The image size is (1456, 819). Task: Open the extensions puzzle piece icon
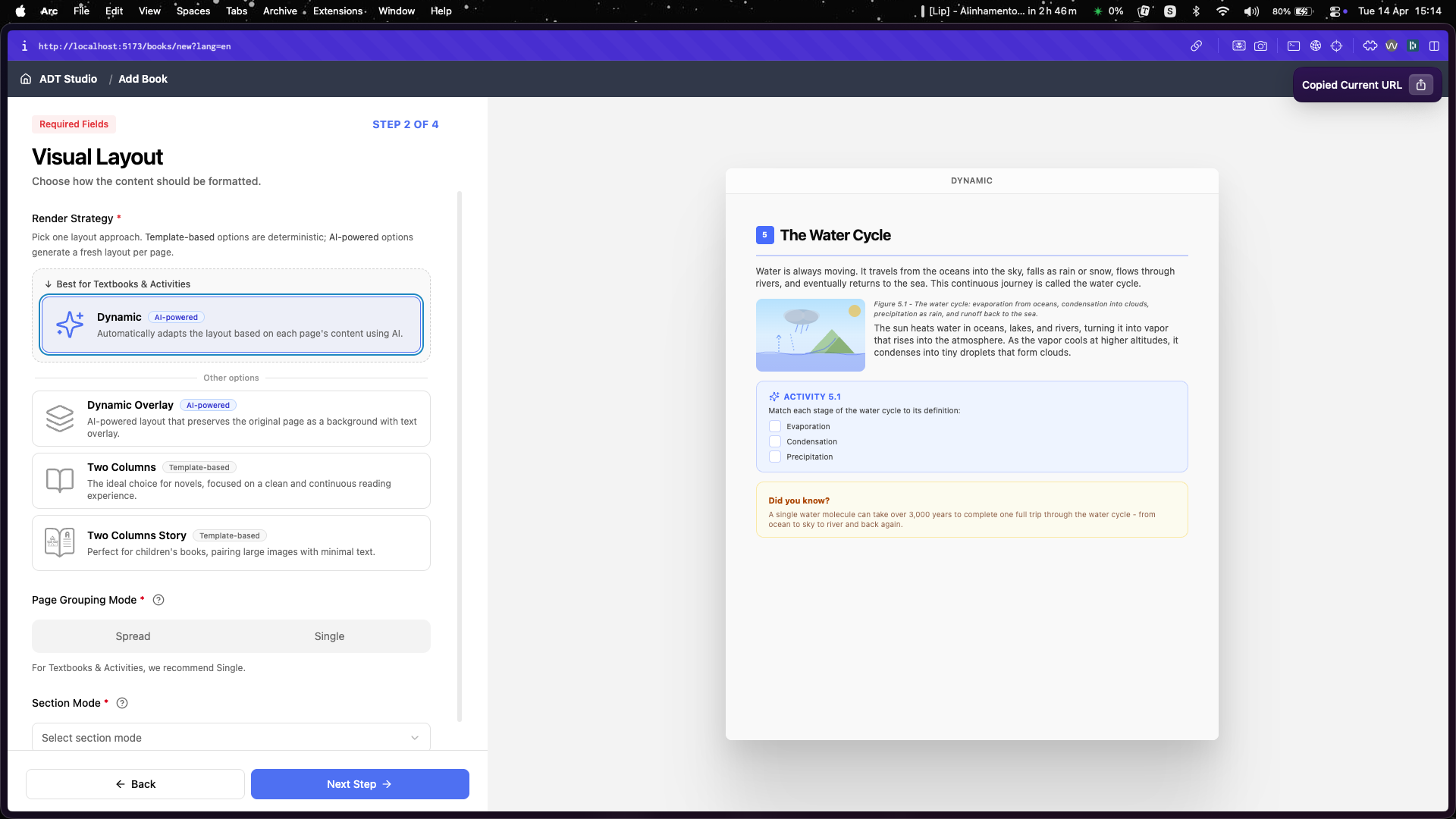click(1370, 46)
